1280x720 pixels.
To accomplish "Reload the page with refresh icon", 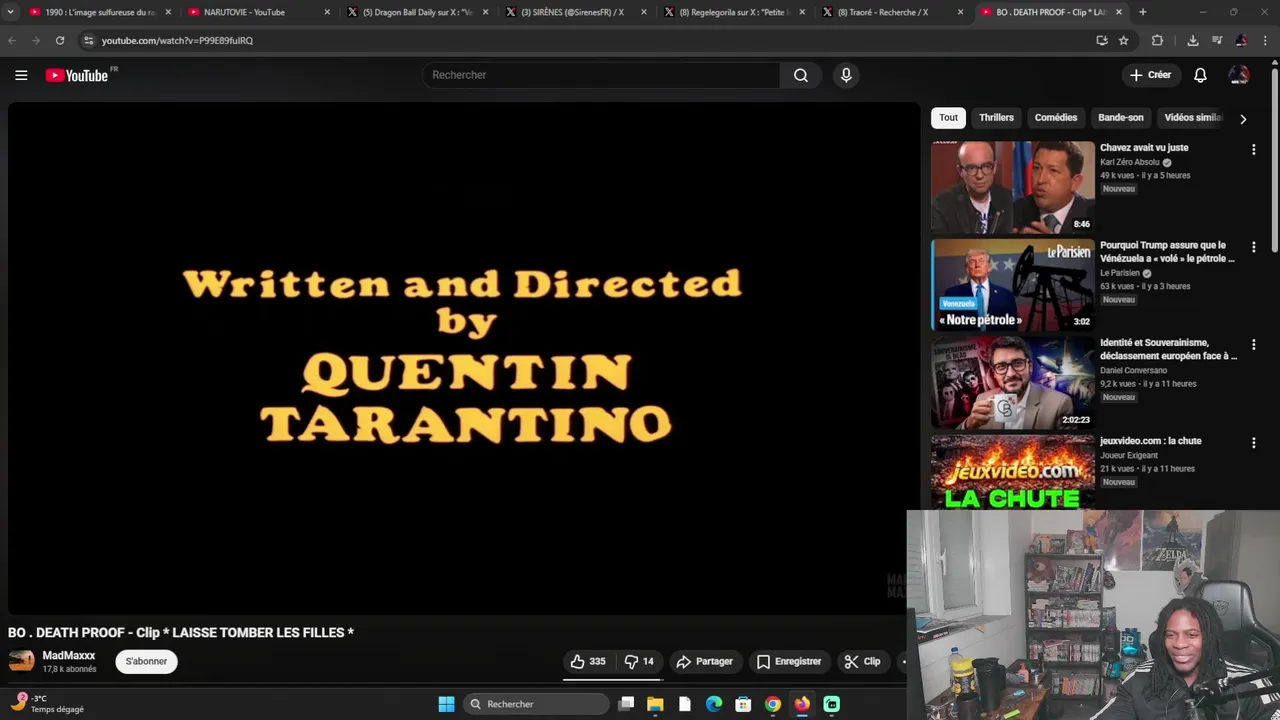I will pos(60,40).
